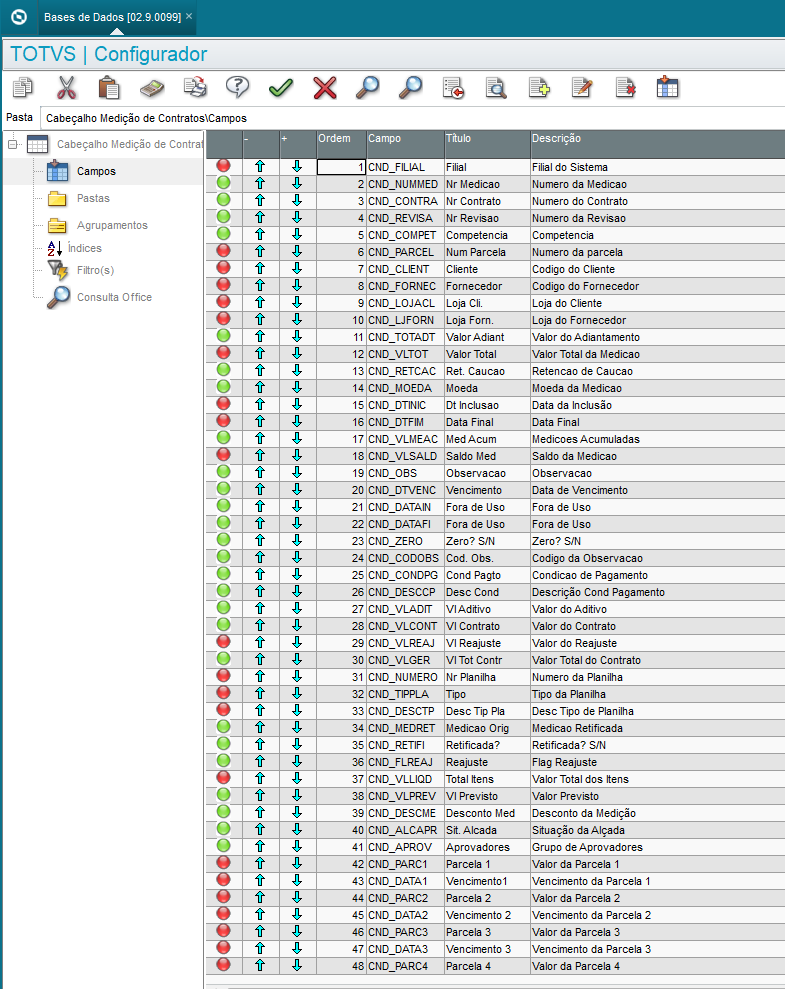Image resolution: width=785 pixels, height=989 pixels.
Task: Select the CND_DATA3 field cell
Action: pyautogui.click(x=405, y=949)
